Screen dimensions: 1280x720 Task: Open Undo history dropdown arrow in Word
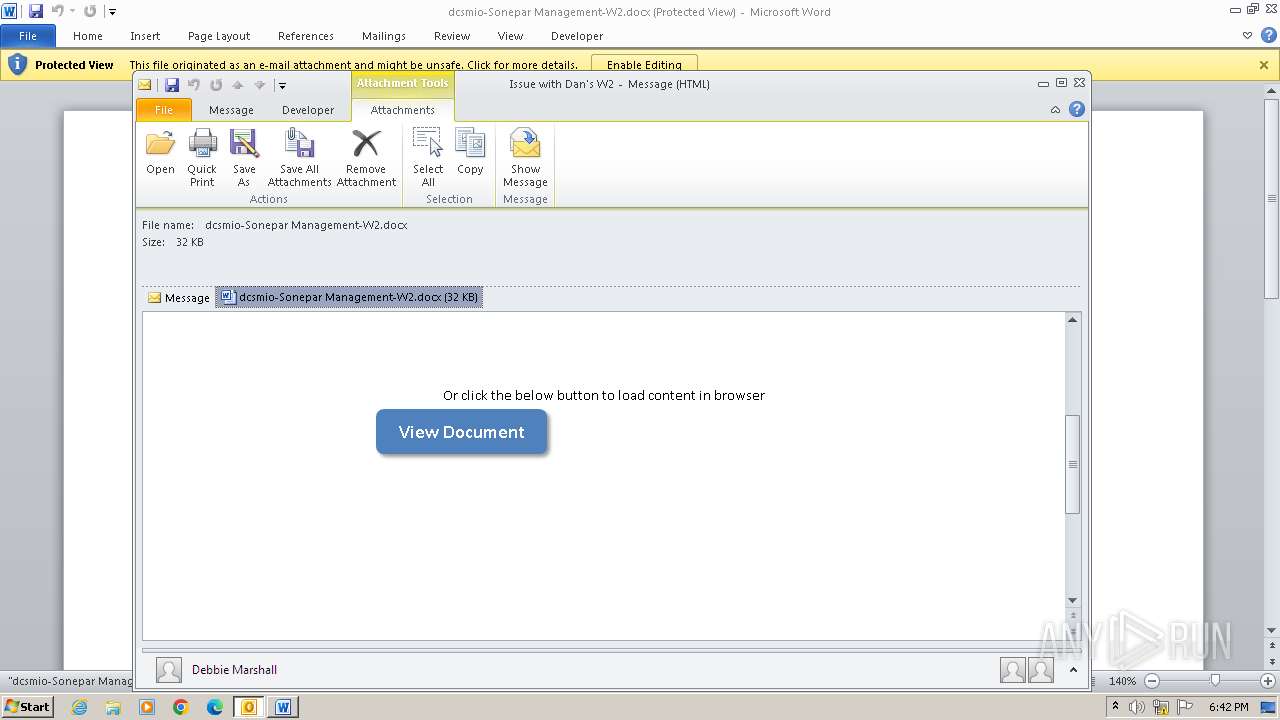(x=72, y=11)
